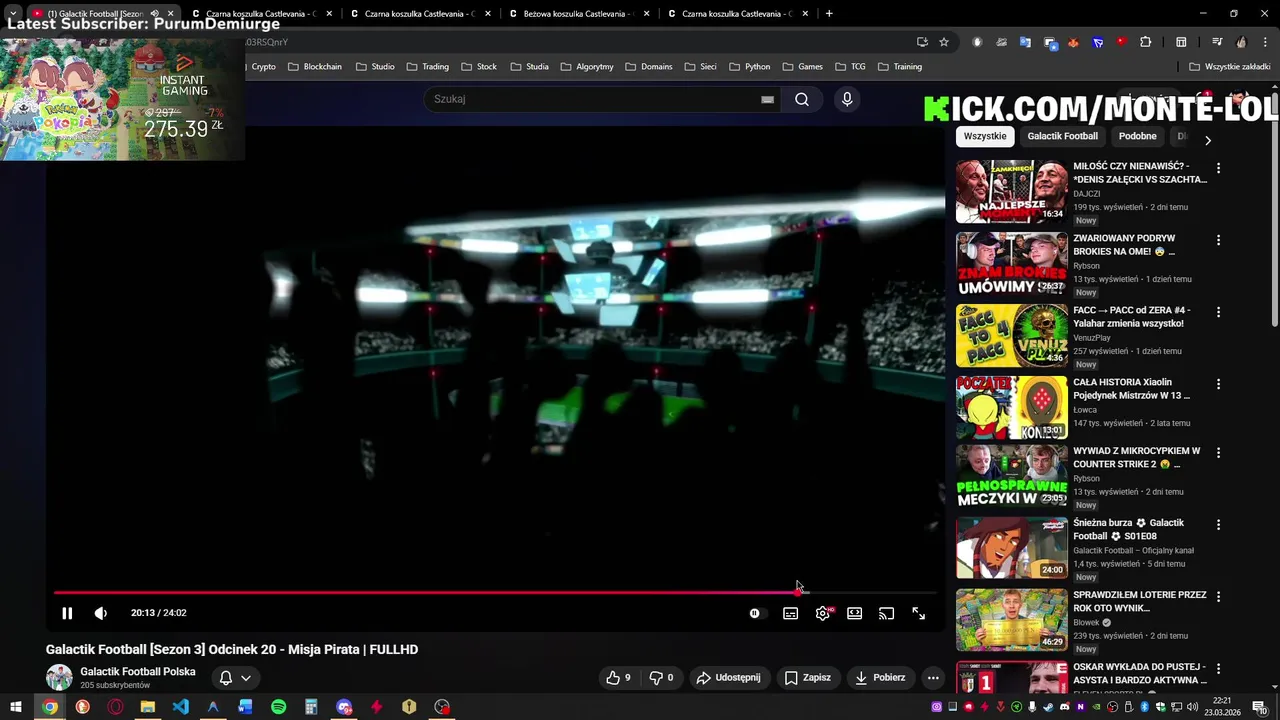Open the Chrome extensions puzzle icon

pos(1146,42)
